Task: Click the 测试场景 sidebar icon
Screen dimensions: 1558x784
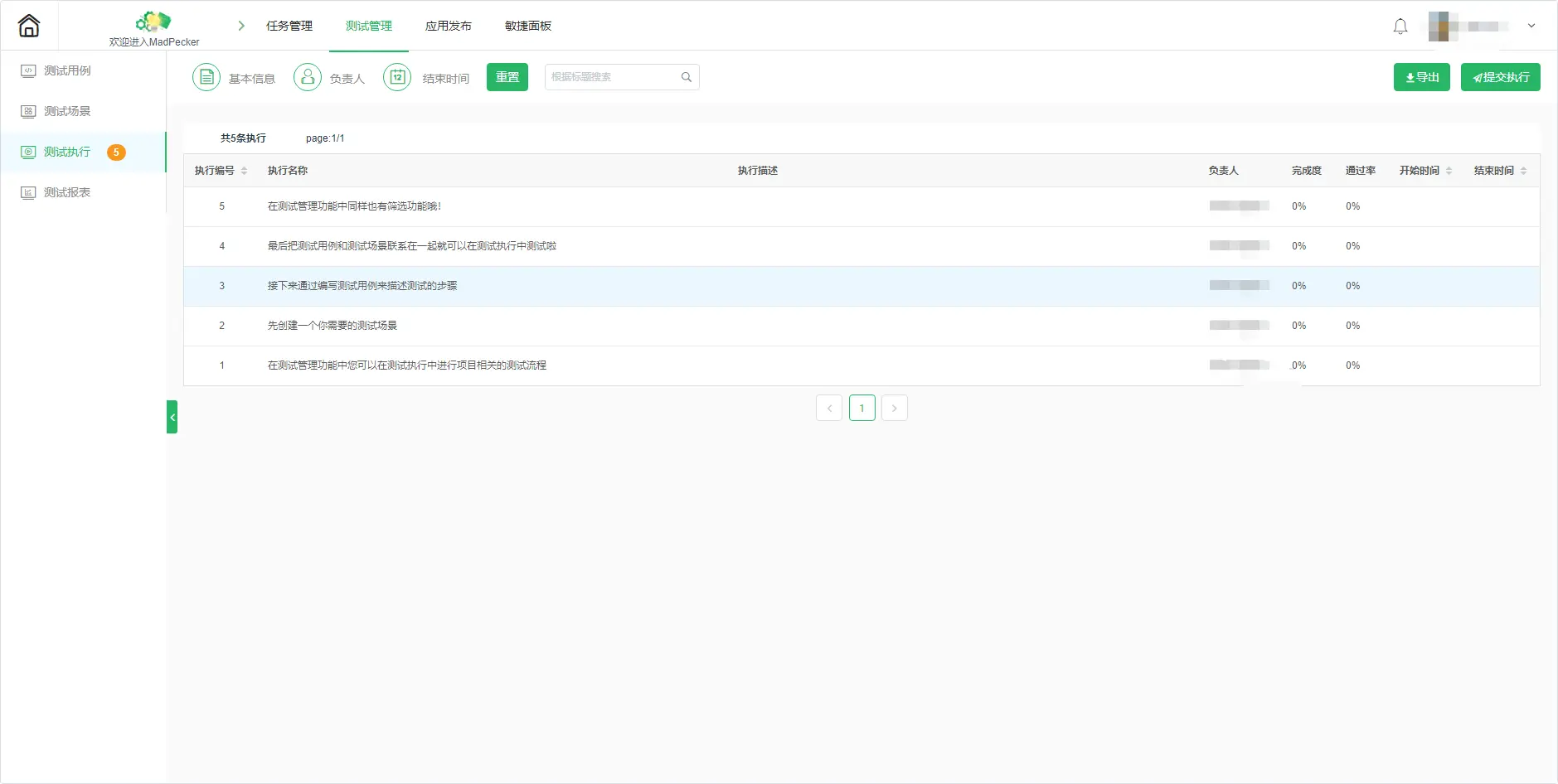Action: pos(28,111)
